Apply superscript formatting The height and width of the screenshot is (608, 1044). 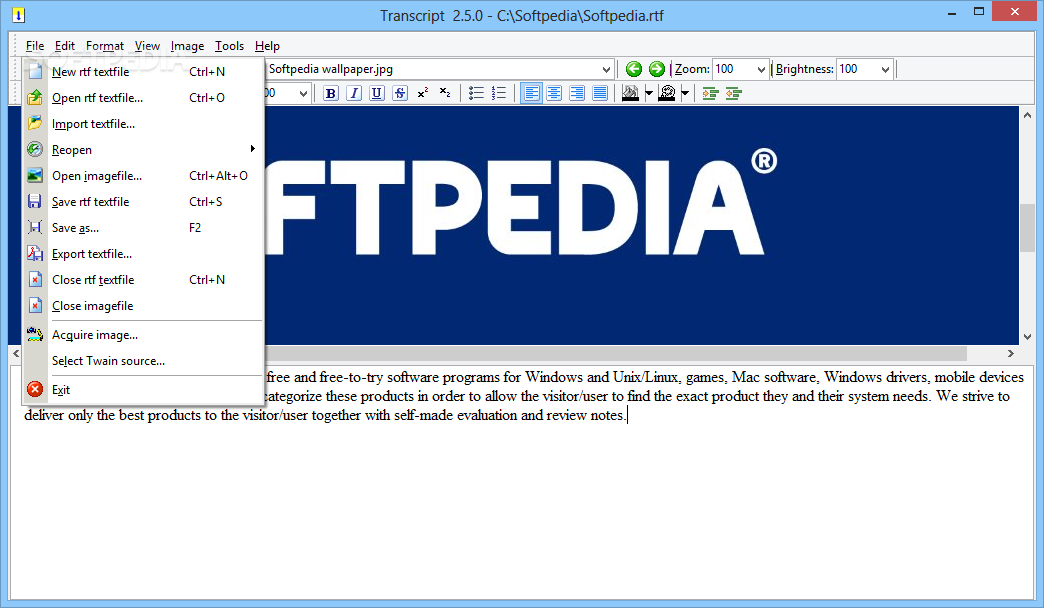coord(422,93)
